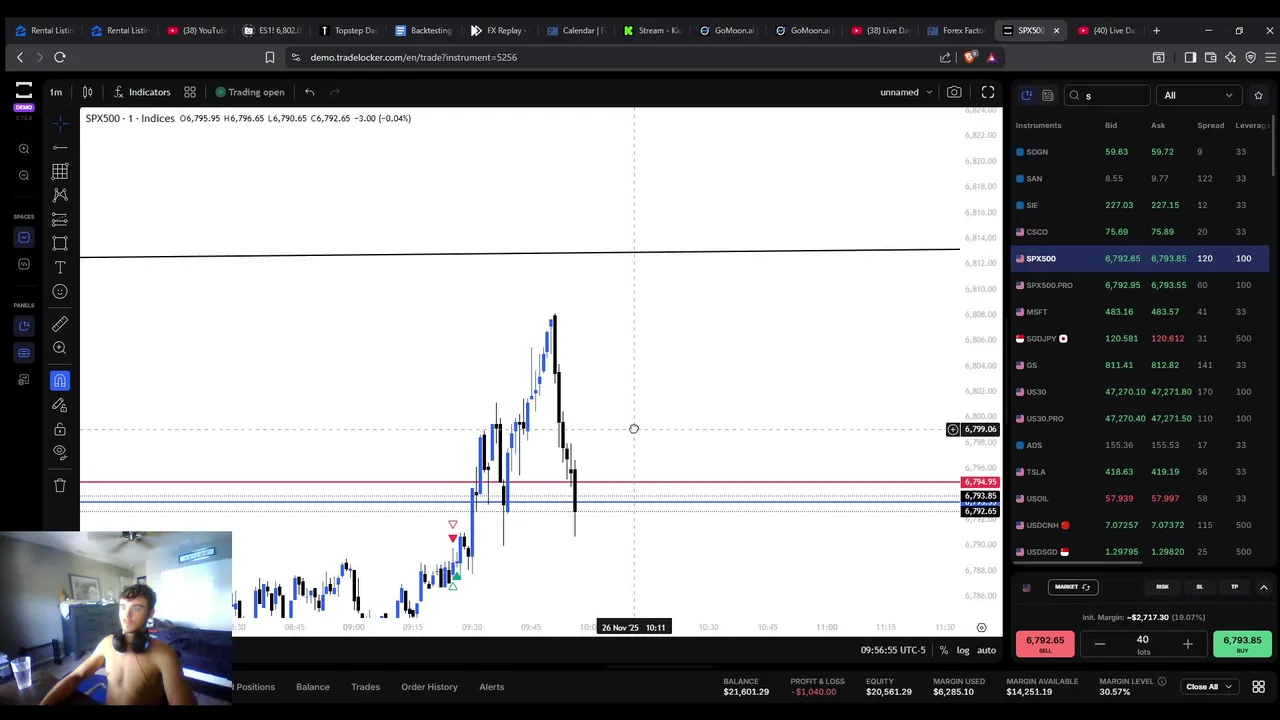Enable the SL stop loss option
This screenshot has height=720, width=1280.
[1199, 587]
